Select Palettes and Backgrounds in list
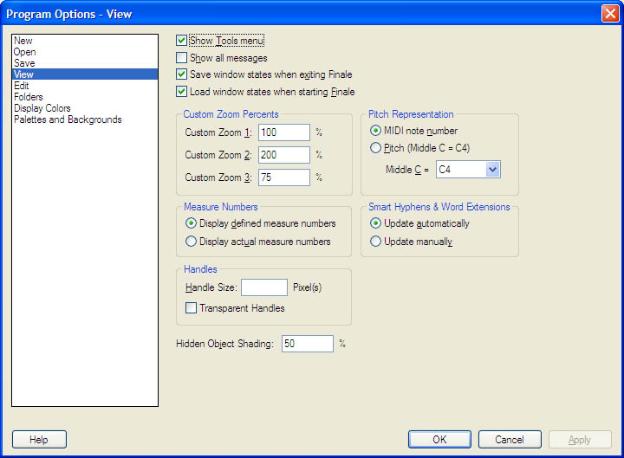The image size is (624, 458). [68, 120]
